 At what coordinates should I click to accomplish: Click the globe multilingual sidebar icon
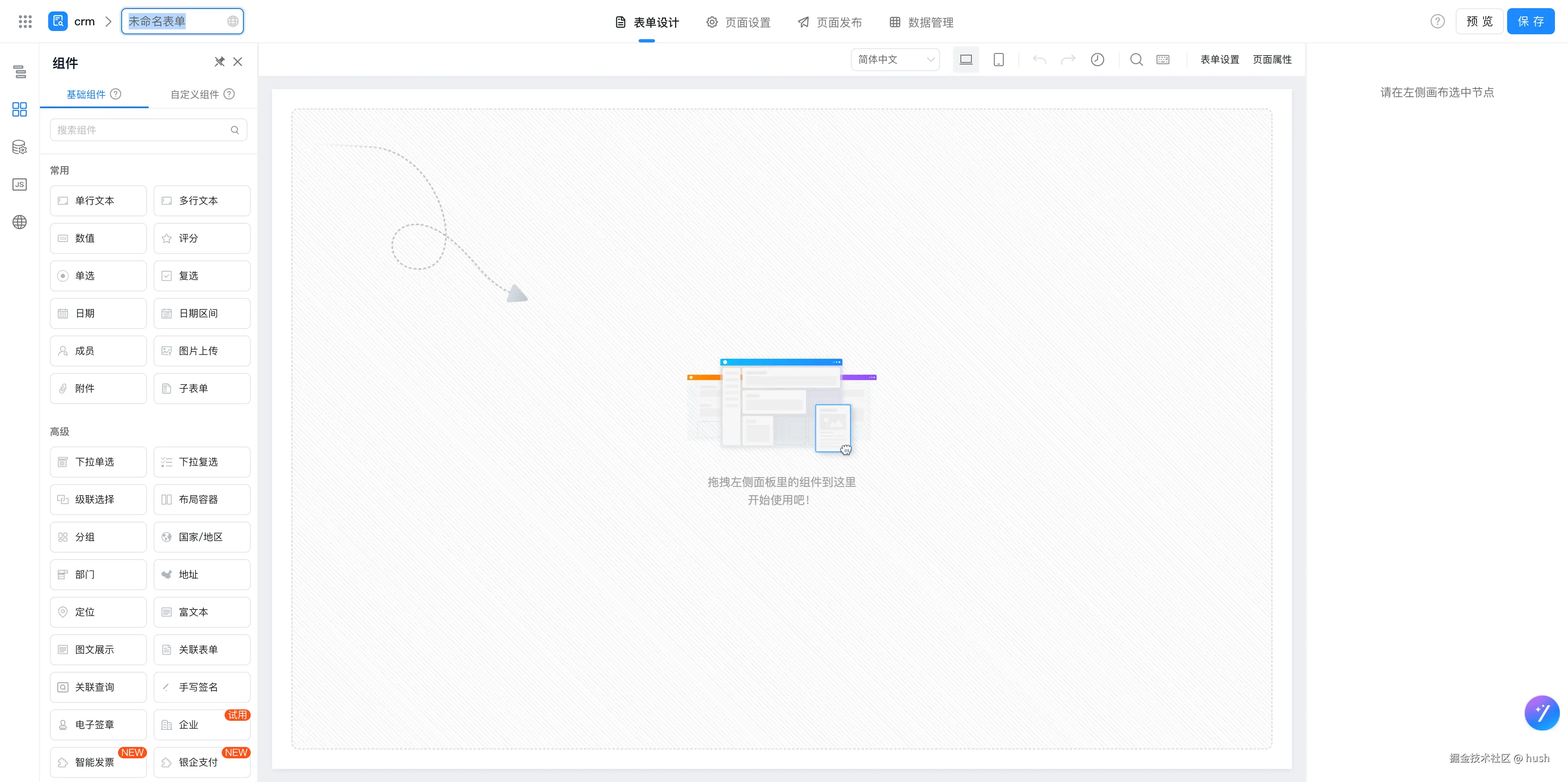tap(20, 222)
